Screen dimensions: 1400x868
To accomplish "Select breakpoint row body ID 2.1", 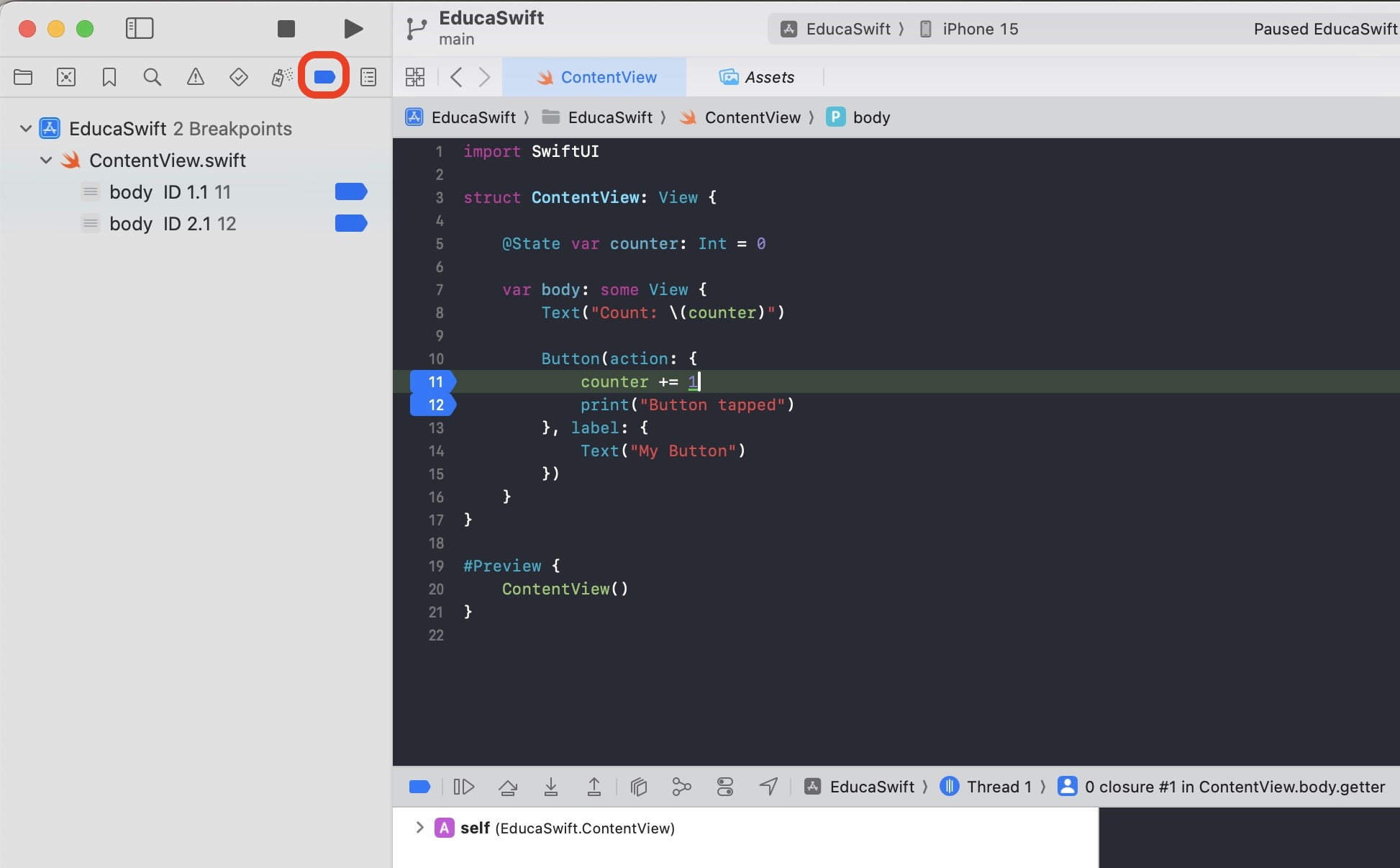I will (196, 224).
